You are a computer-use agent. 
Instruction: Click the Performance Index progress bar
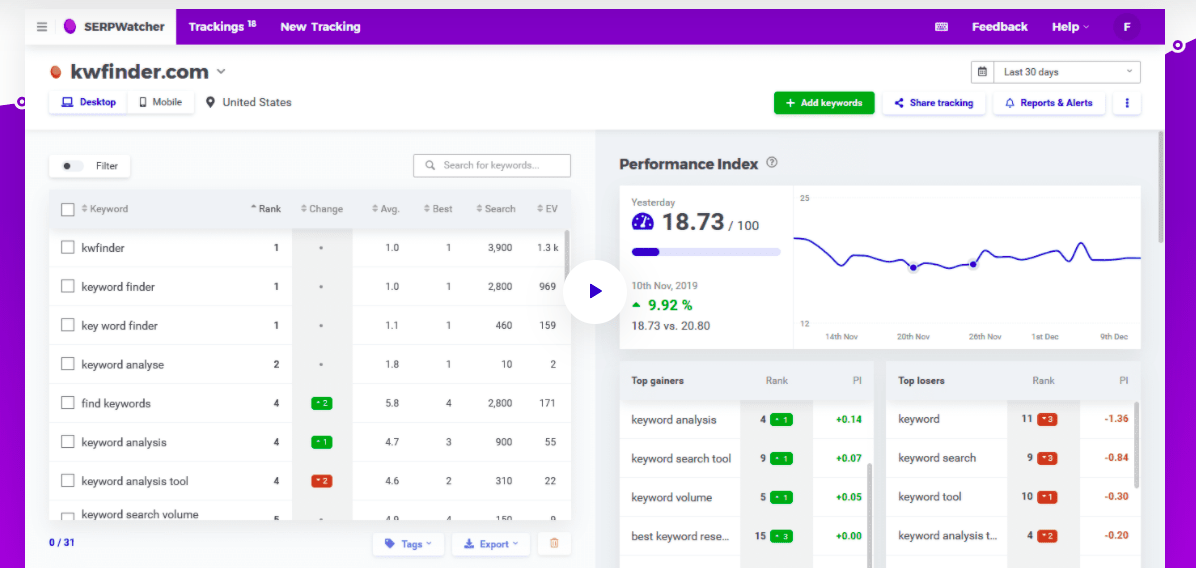coord(706,252)
